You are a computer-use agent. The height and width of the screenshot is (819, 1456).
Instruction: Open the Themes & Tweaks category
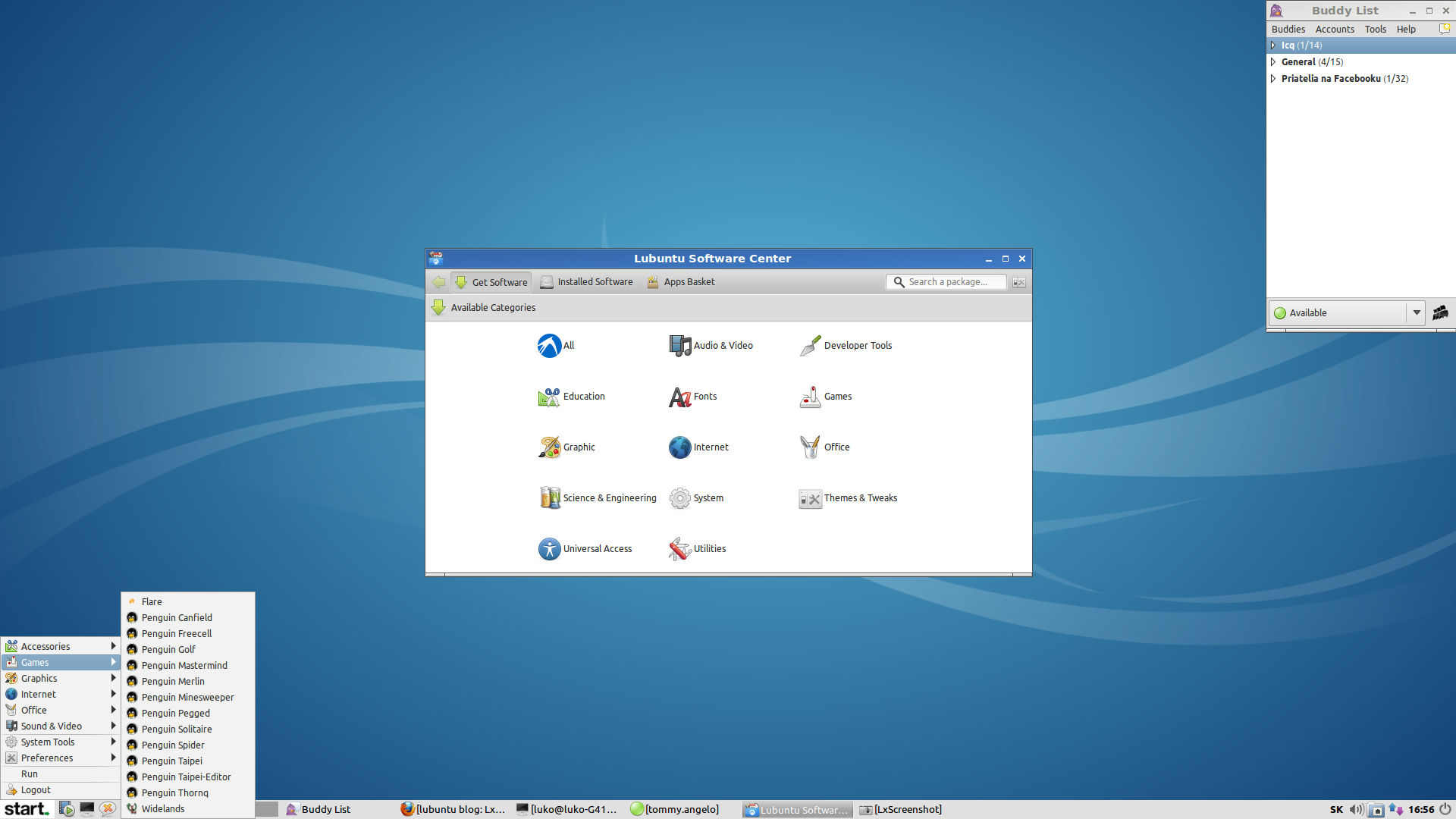point(848,498)
